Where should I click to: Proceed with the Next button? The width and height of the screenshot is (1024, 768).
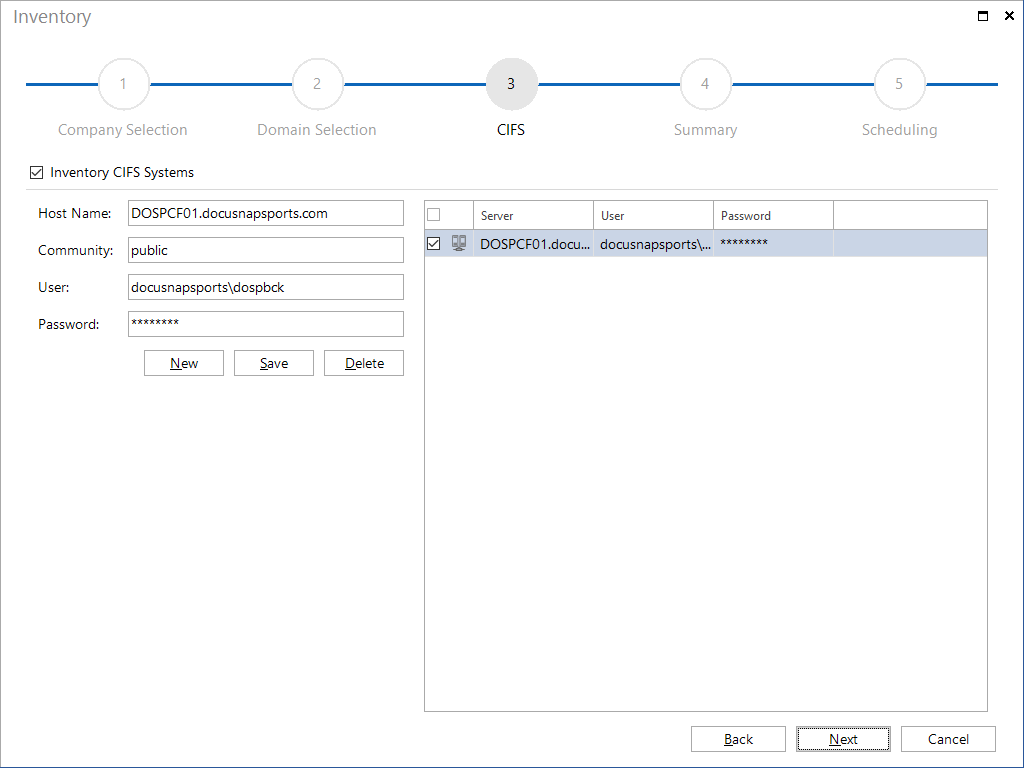coord(843,739)
